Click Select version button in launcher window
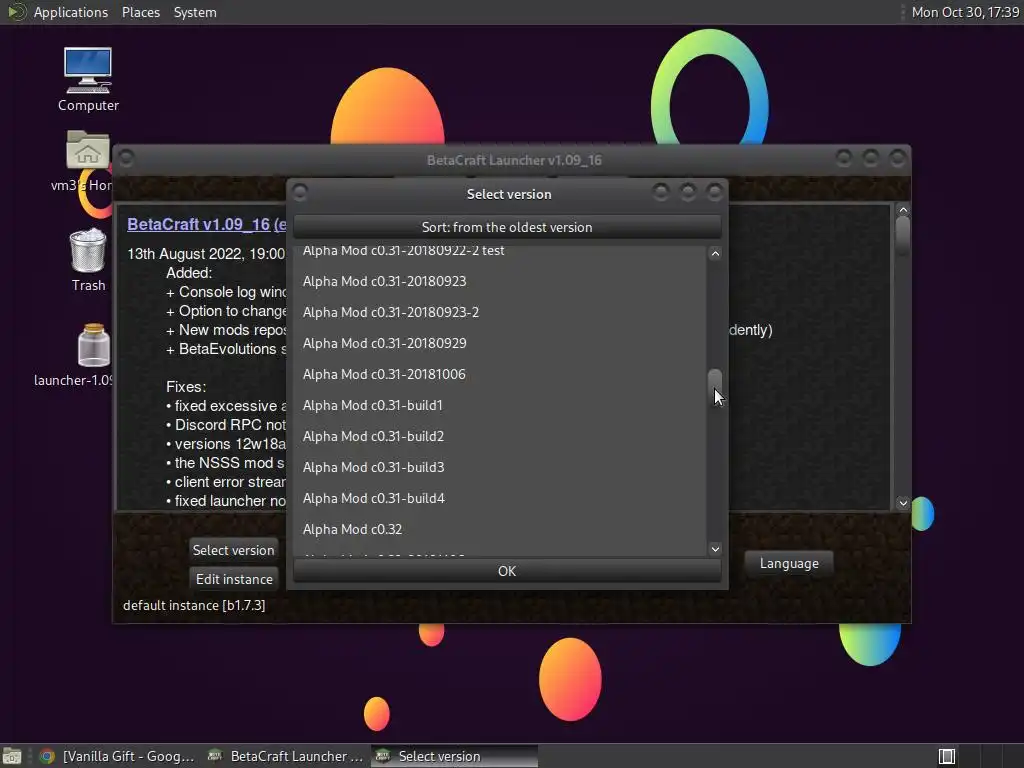Viewport: 1024px width, 768px height. [x=233, y=550]
